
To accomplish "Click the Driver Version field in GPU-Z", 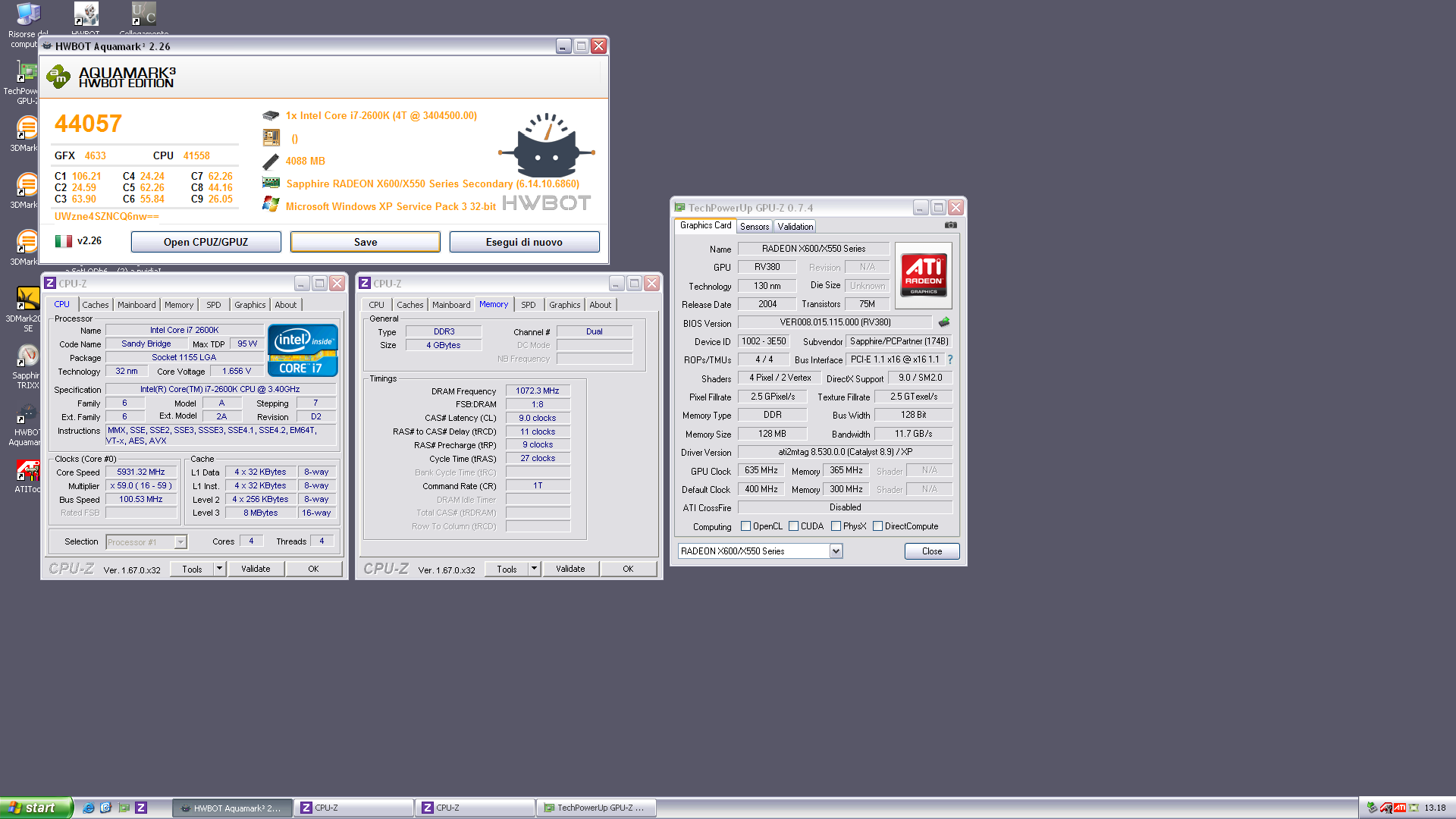I will pos(845,452).
